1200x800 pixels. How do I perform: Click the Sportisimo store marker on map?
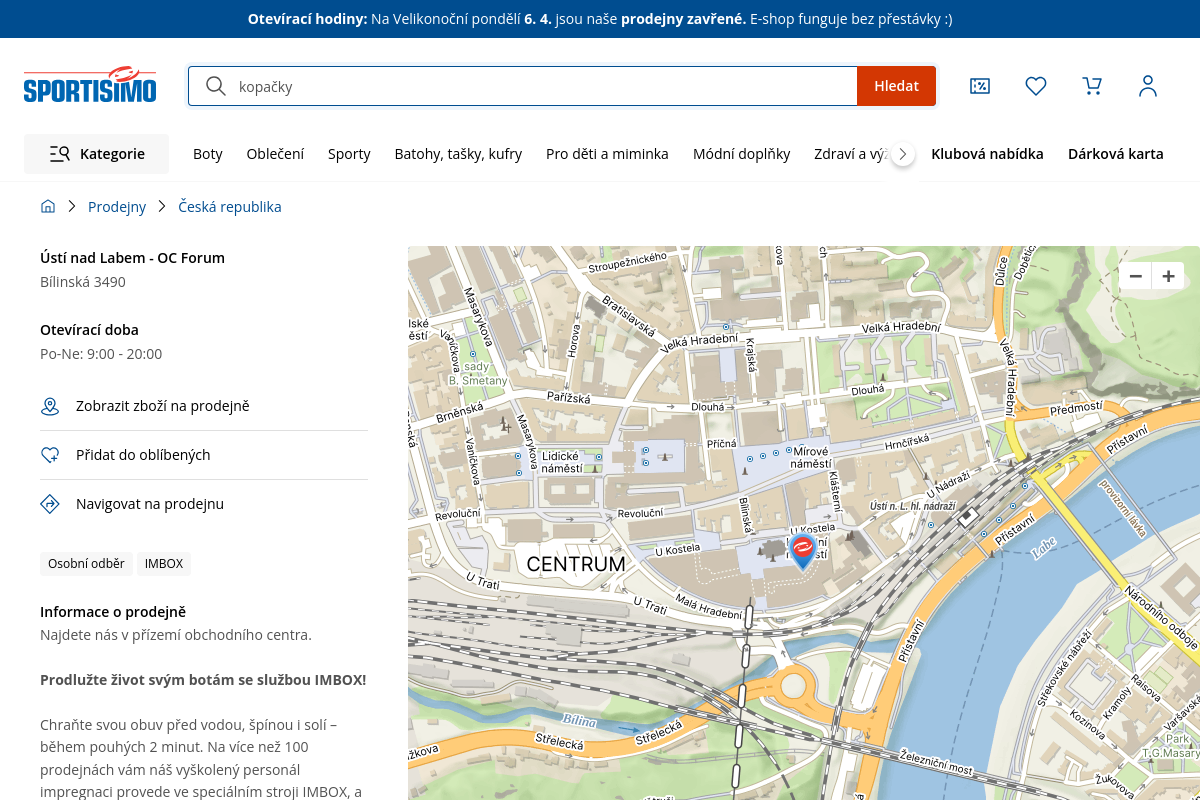coord(802,550)
